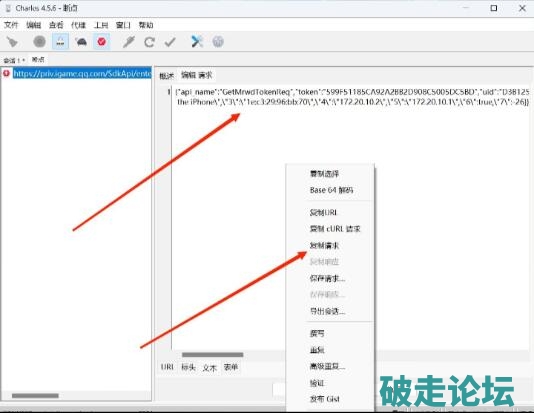Click the session list's horizontal scrollbar thumb
The height and width of the screenshot is (413, 534).
click(35, 396)
